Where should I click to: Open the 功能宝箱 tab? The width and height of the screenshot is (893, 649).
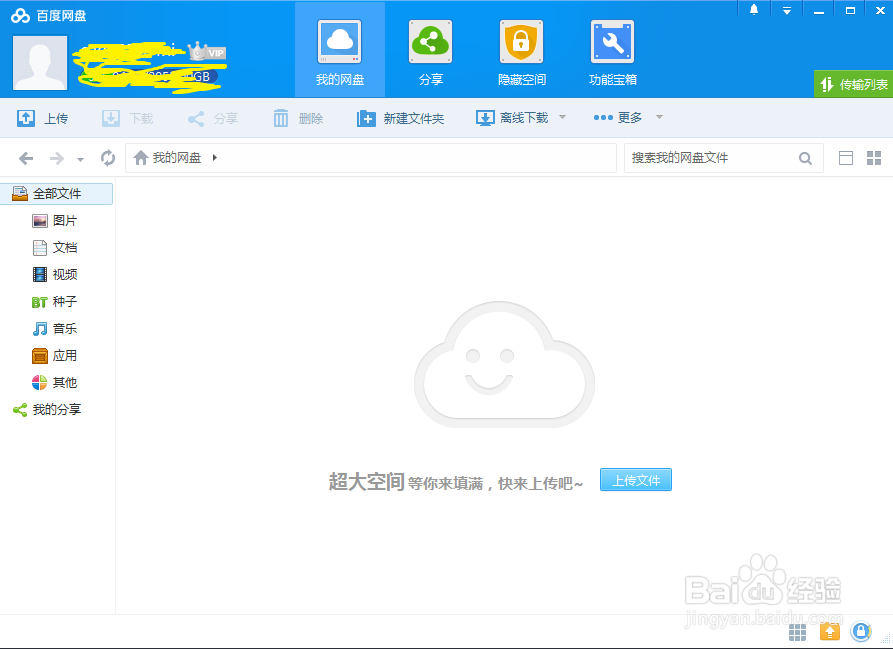coord(613,52)
